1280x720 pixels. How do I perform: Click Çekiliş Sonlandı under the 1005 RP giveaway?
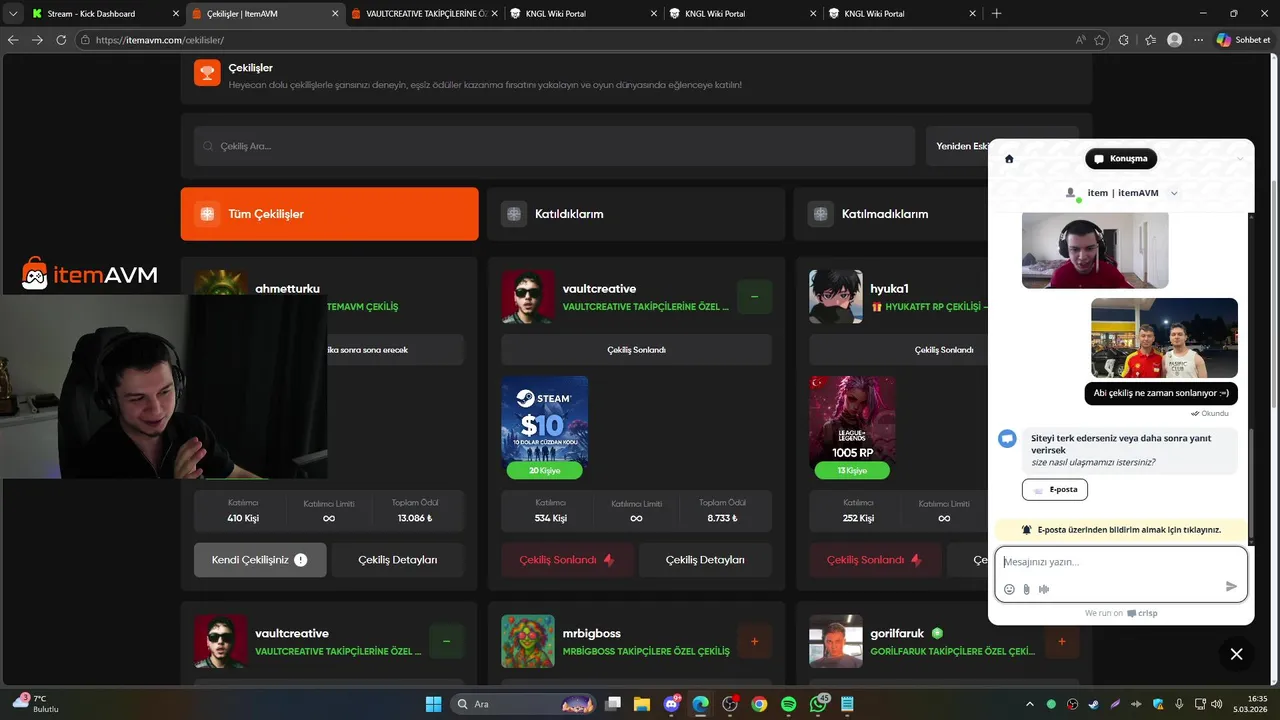coord(875,560)
